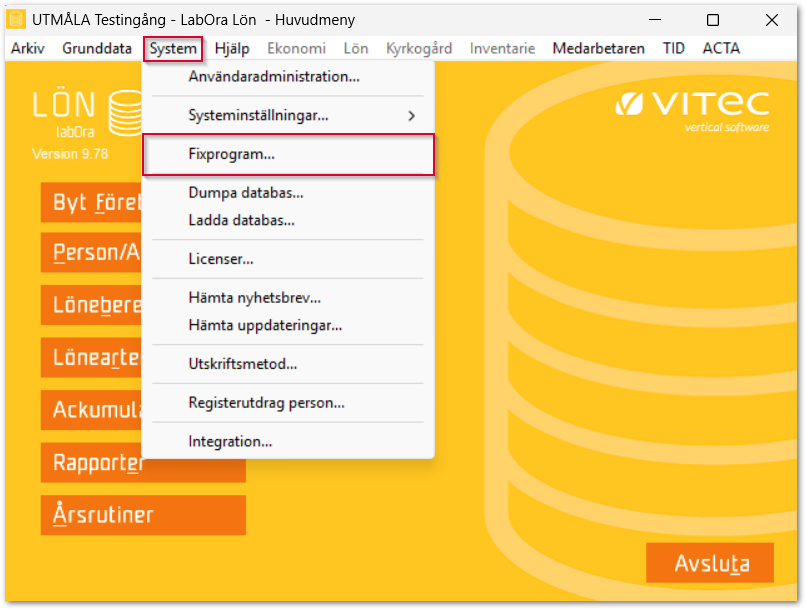Image resolution: width=806 pixels, height=610 pixels.
Task: Select the greyed-out Ekonomi menu item
Action: click(296, 48)
